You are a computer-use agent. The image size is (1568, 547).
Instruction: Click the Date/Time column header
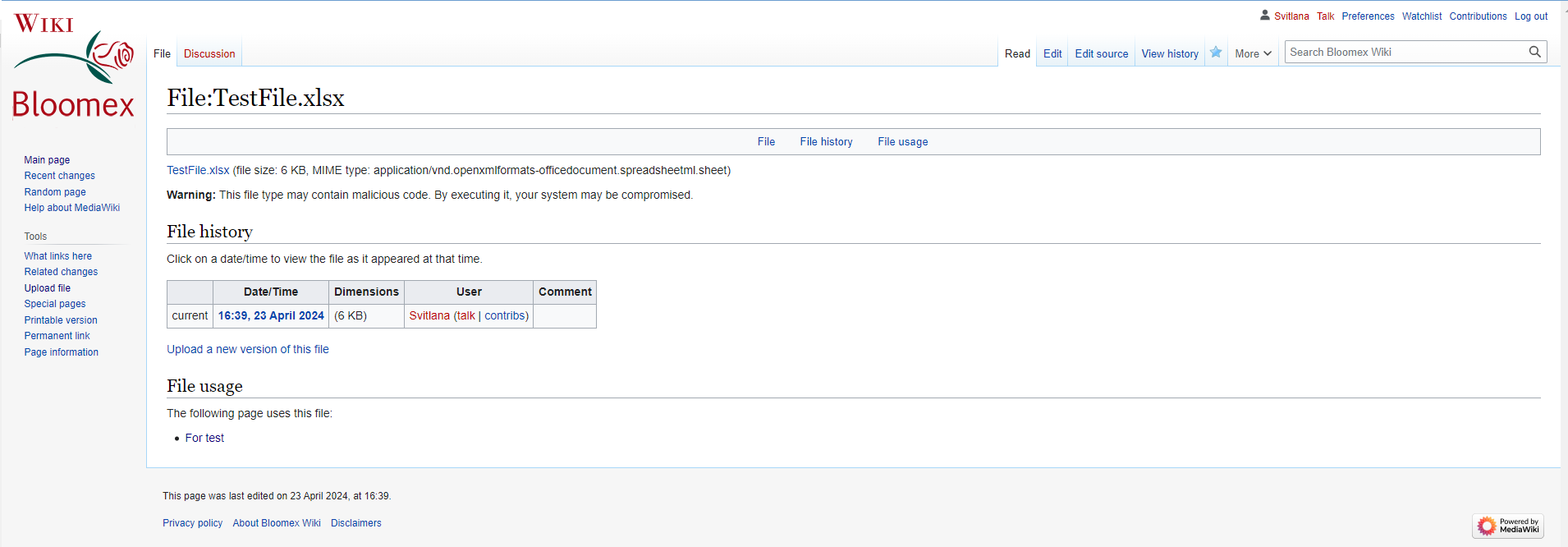pos(271,292)
